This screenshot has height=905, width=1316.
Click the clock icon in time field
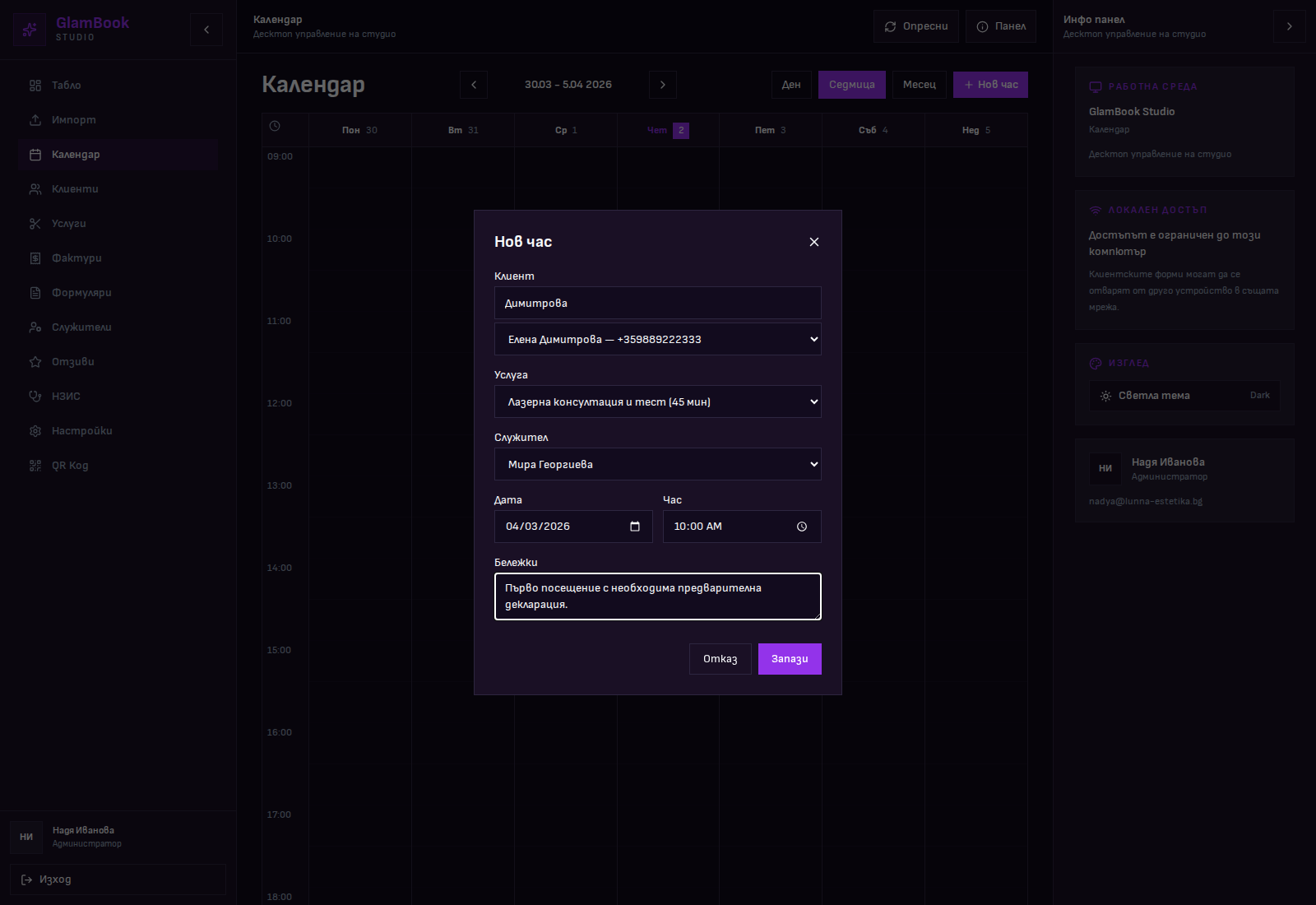[x=801, y=527]
